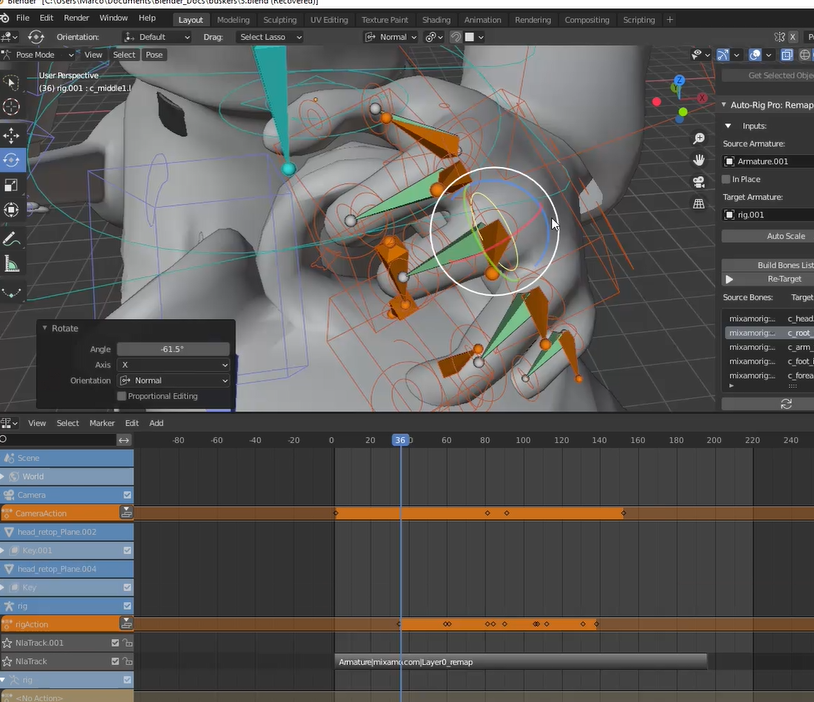Select the Measure tool
814x702 pixels.
(12, 263)
